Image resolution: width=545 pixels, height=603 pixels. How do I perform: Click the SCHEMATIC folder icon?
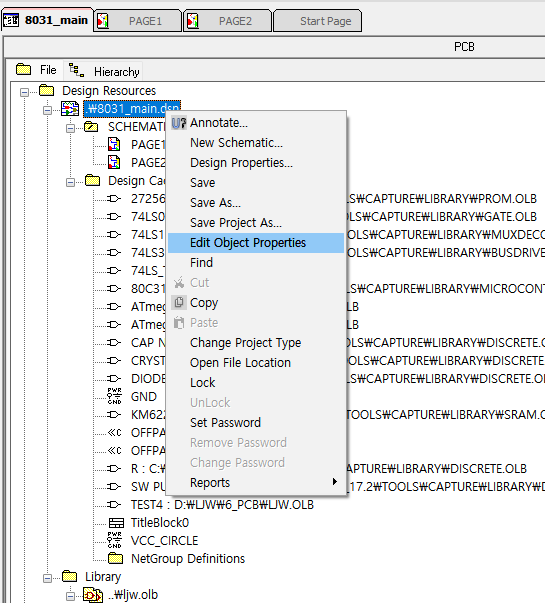[91, 127]
